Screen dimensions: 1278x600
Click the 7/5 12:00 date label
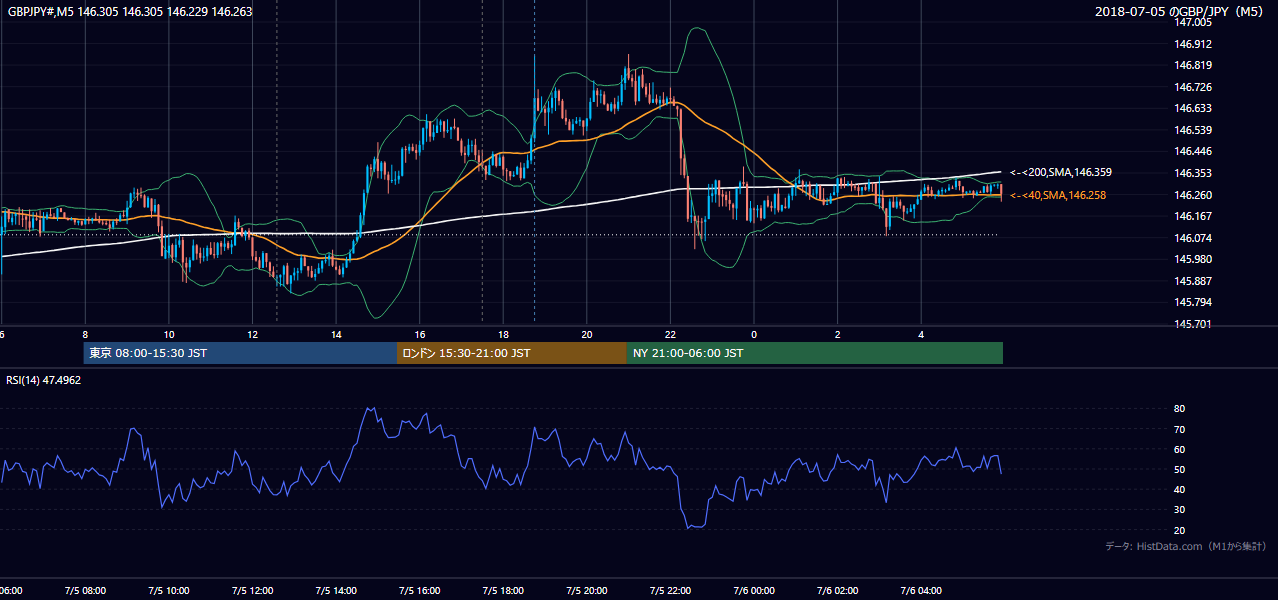252,590
